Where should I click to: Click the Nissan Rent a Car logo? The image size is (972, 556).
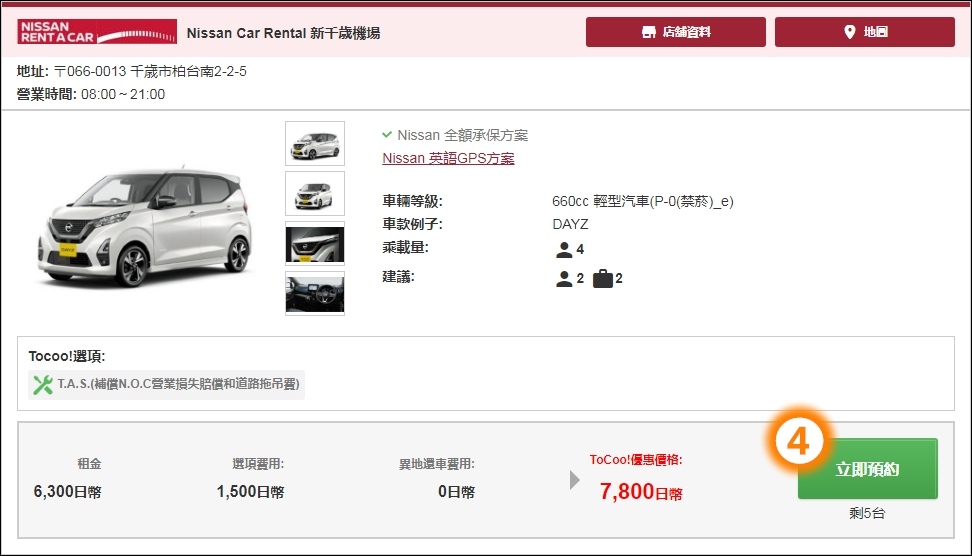pos(97,32)
